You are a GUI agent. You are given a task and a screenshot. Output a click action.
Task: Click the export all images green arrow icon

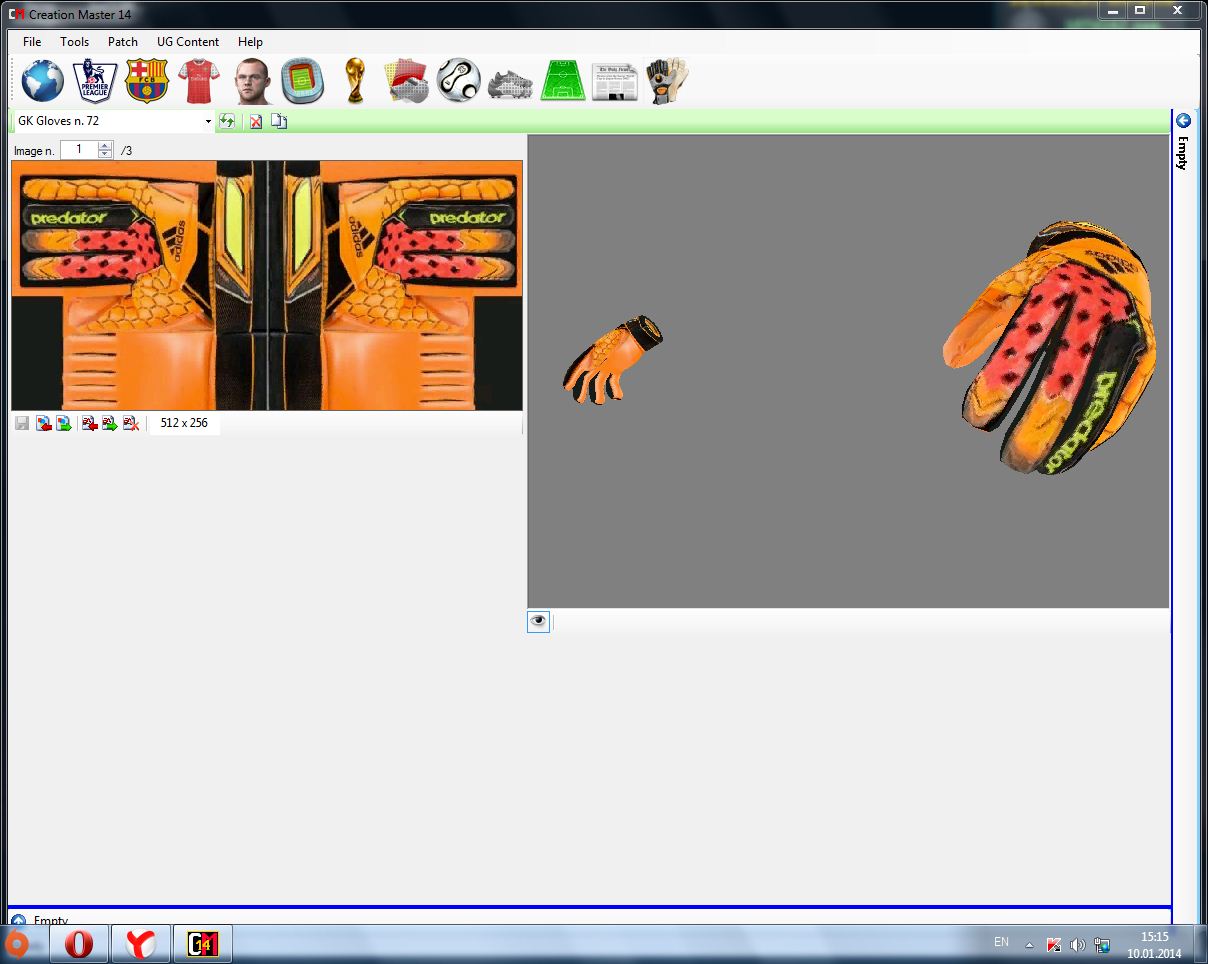[x=109, y=423]
